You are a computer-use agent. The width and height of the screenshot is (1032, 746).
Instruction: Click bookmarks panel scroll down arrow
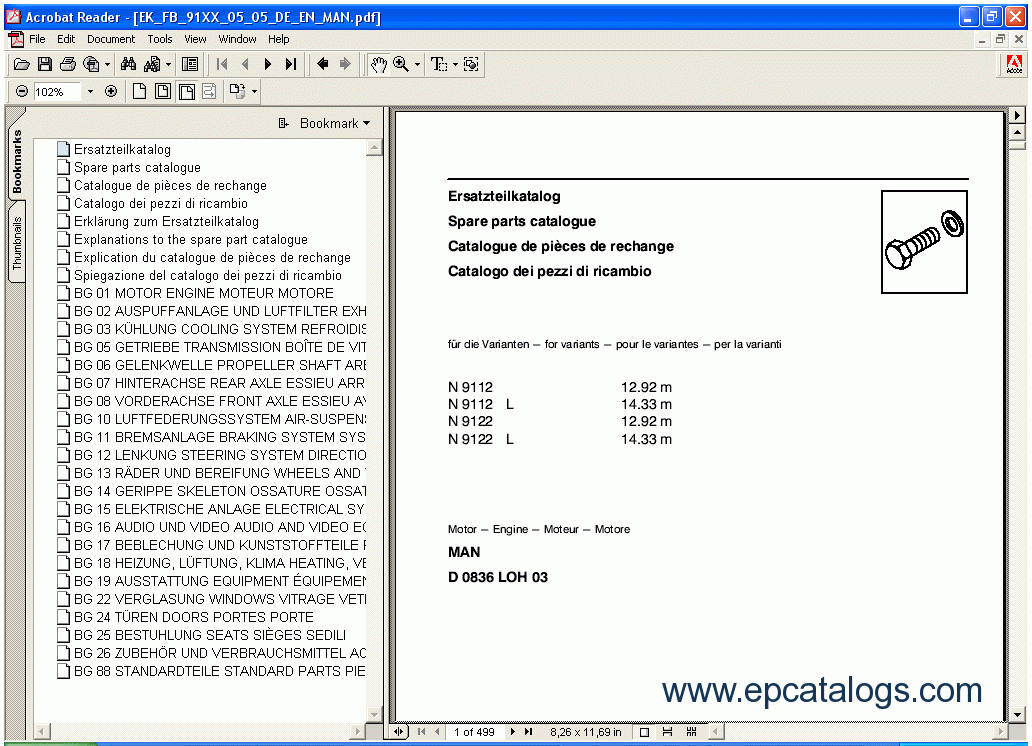tap(374, 714)
